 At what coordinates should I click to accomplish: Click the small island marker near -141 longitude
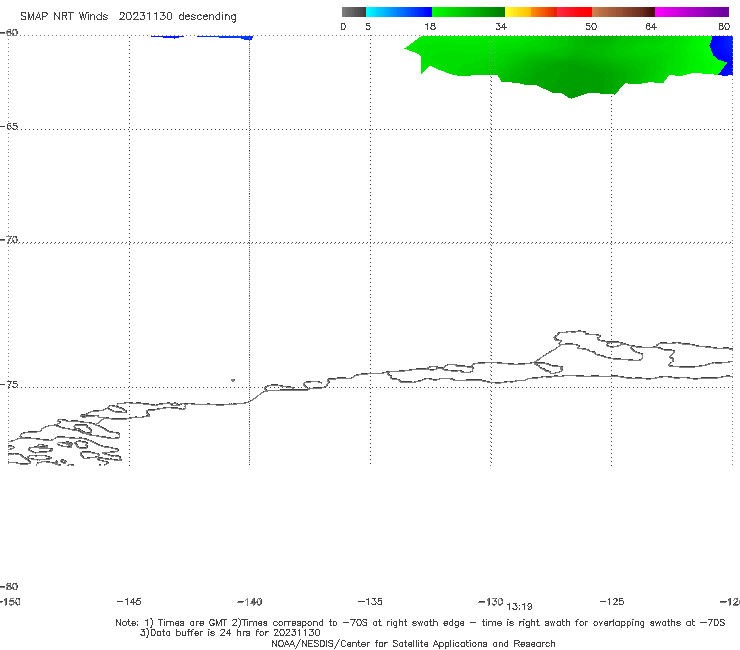pyautogui.click(x=233, y=380)
